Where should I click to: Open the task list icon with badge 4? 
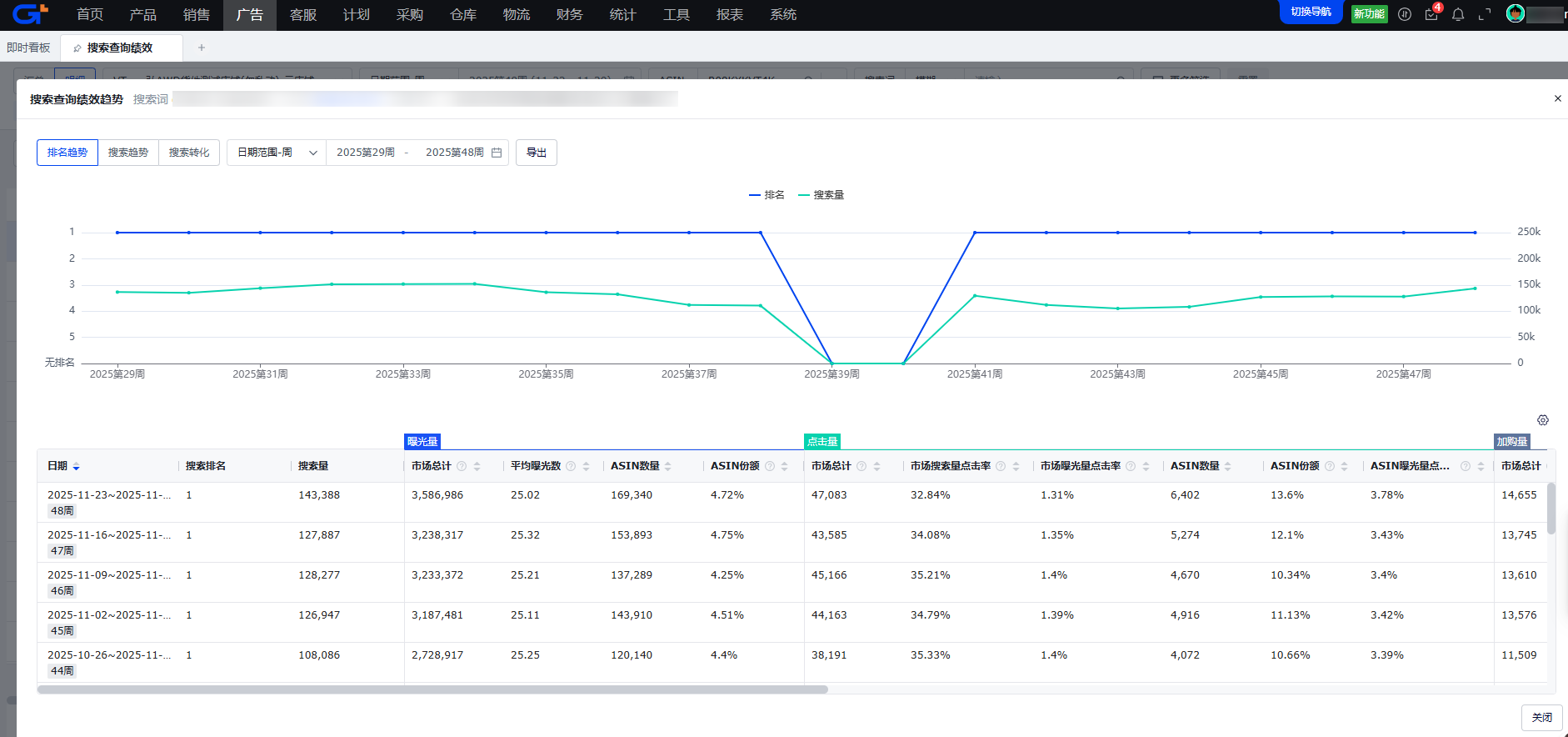click(x=1431, y=14)
